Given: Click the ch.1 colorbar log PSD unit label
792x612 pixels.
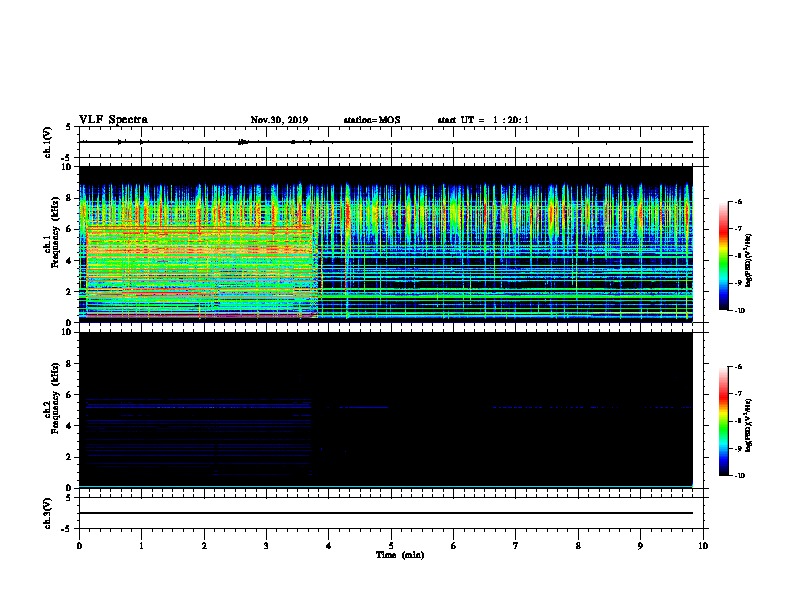Looking at the screenshot, I should (748, 261).
